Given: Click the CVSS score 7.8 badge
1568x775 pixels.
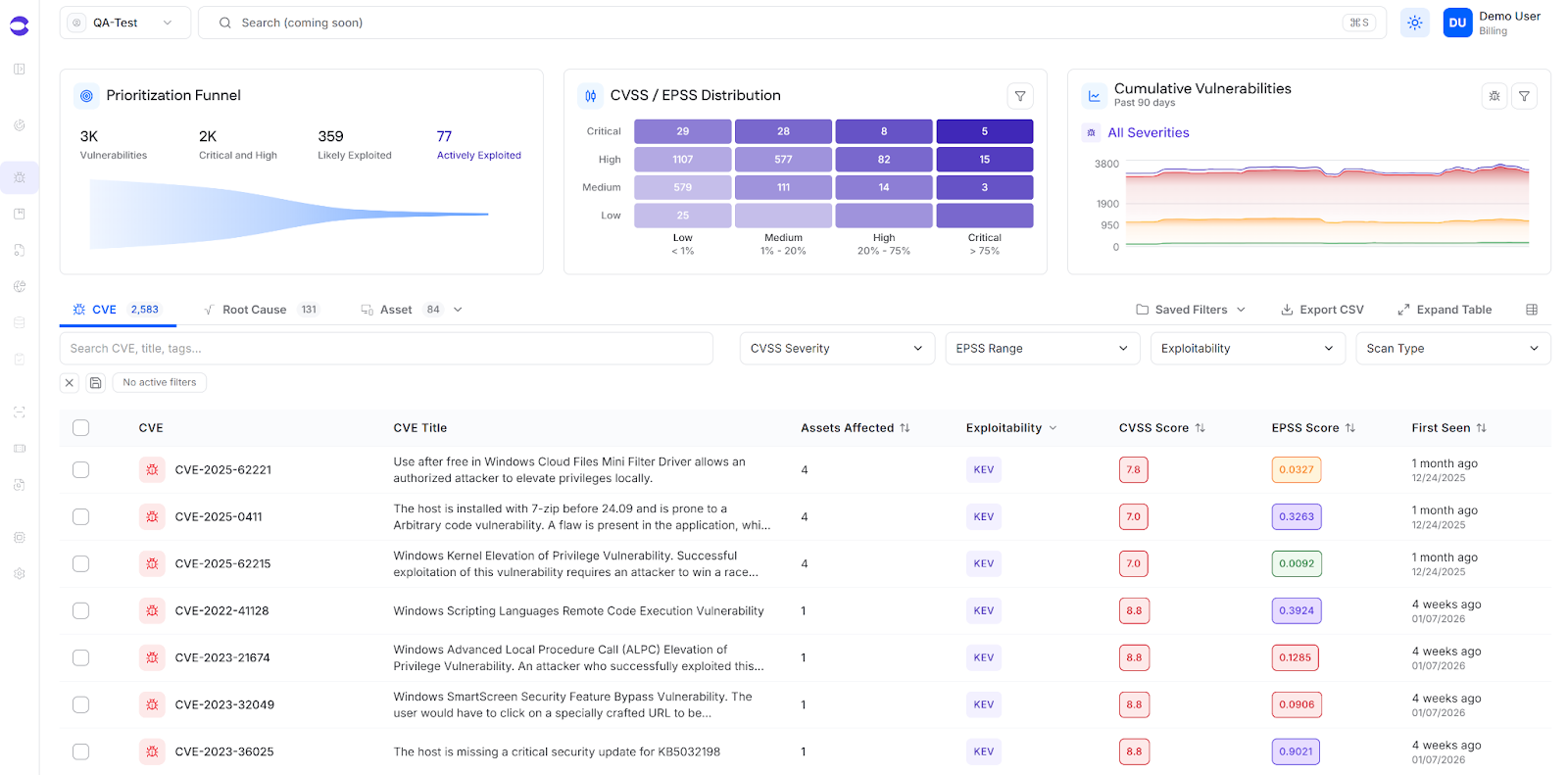Looking at the screenshot, I should click(1134, 470).
